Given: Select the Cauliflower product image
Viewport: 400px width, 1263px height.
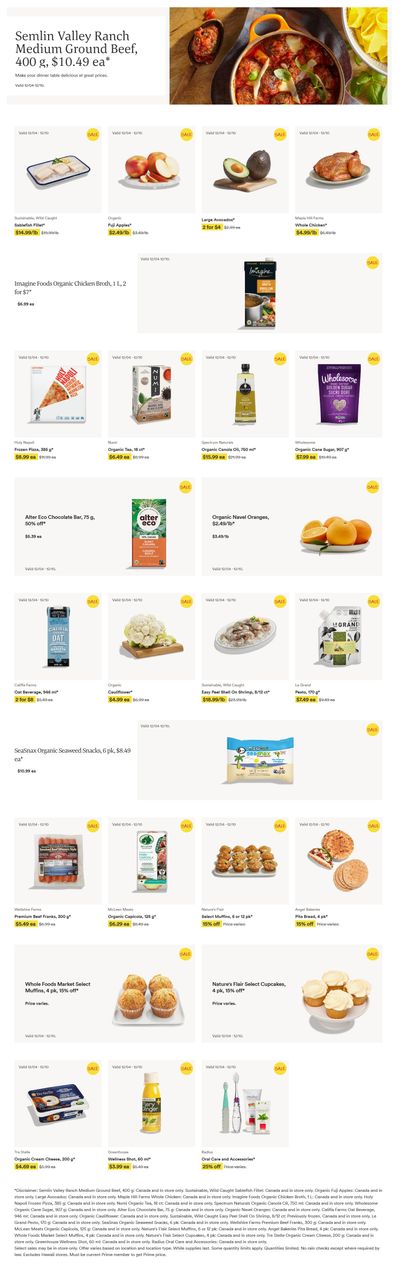Looking at the screenshot, I should point(152,635).
